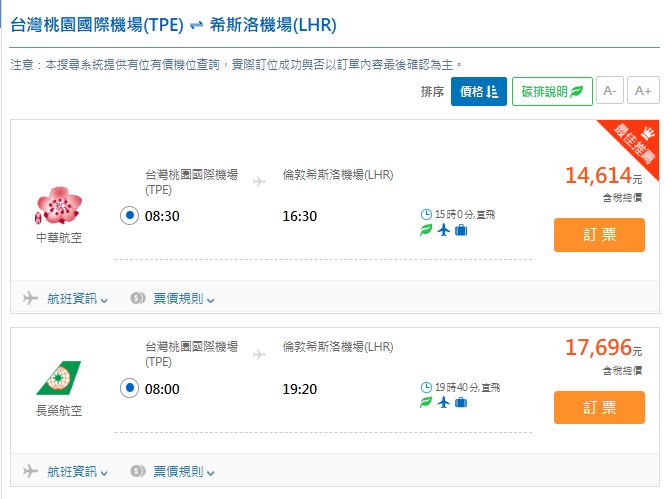Screen dimensions: 664x499
Task: Expand 航班資訊 for the EVA Air flight
Action: pyautogui.click(x=74, y=471)
